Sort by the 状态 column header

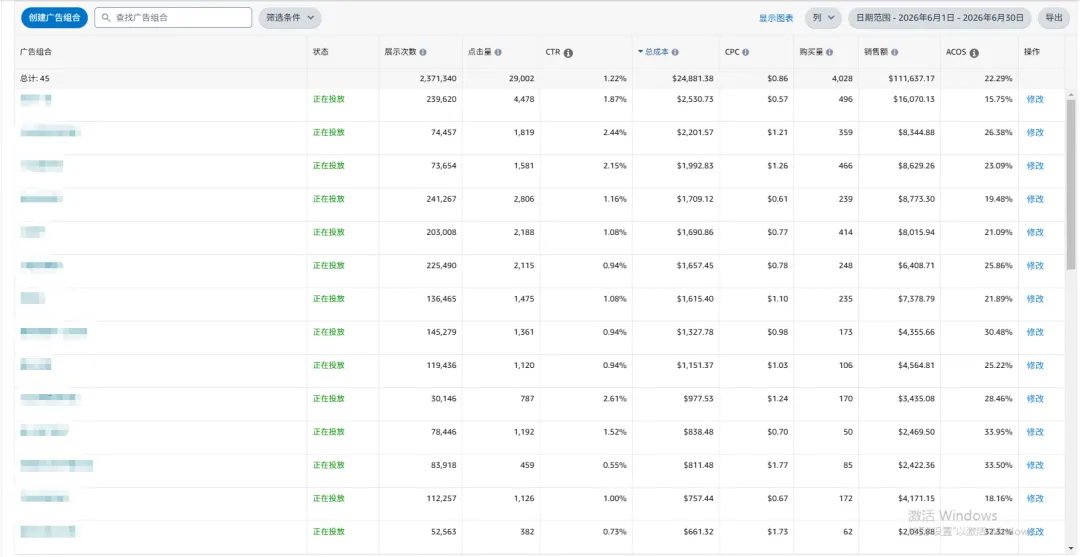320,52
